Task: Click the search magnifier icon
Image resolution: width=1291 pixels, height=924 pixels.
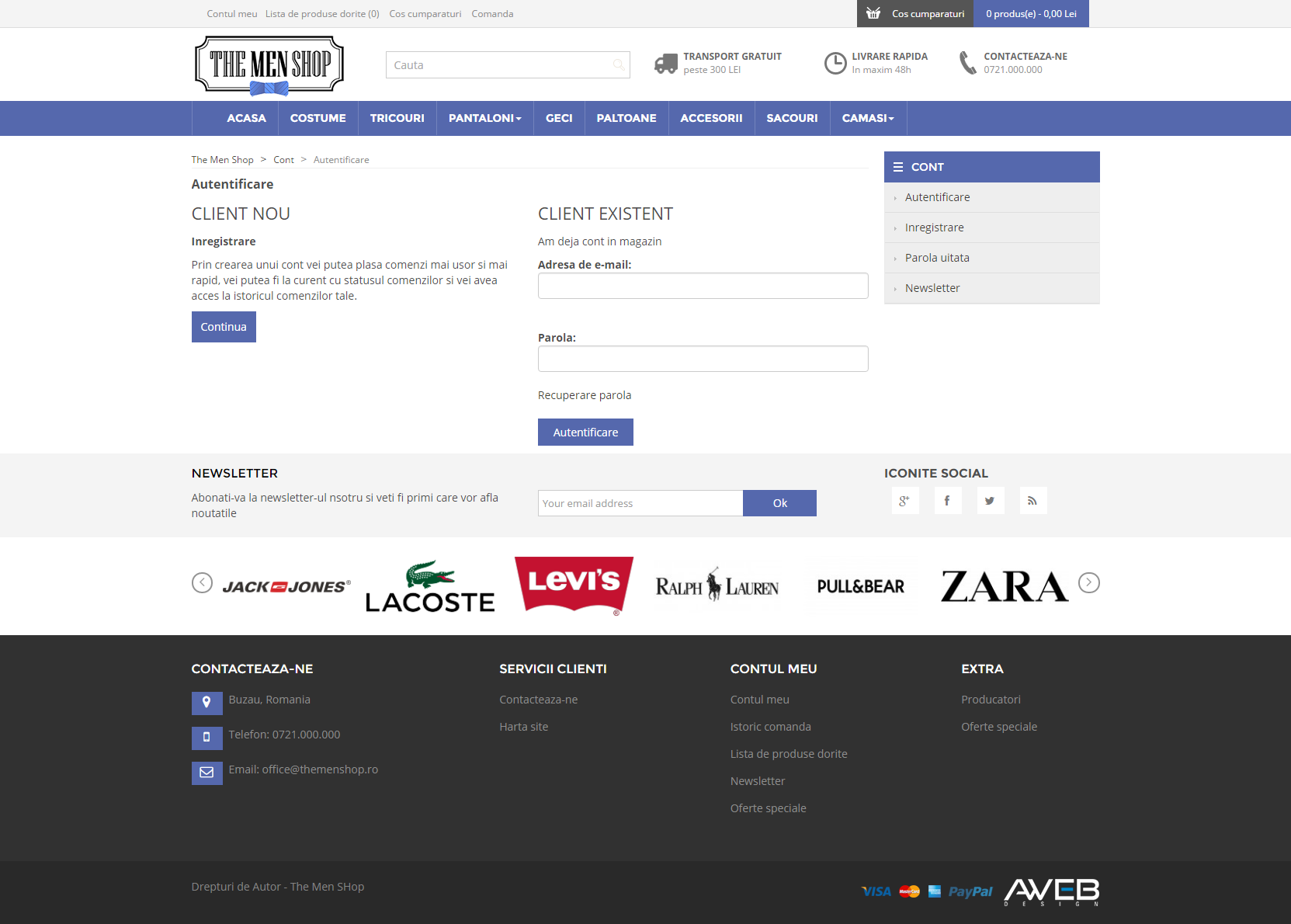Action: 619,65
